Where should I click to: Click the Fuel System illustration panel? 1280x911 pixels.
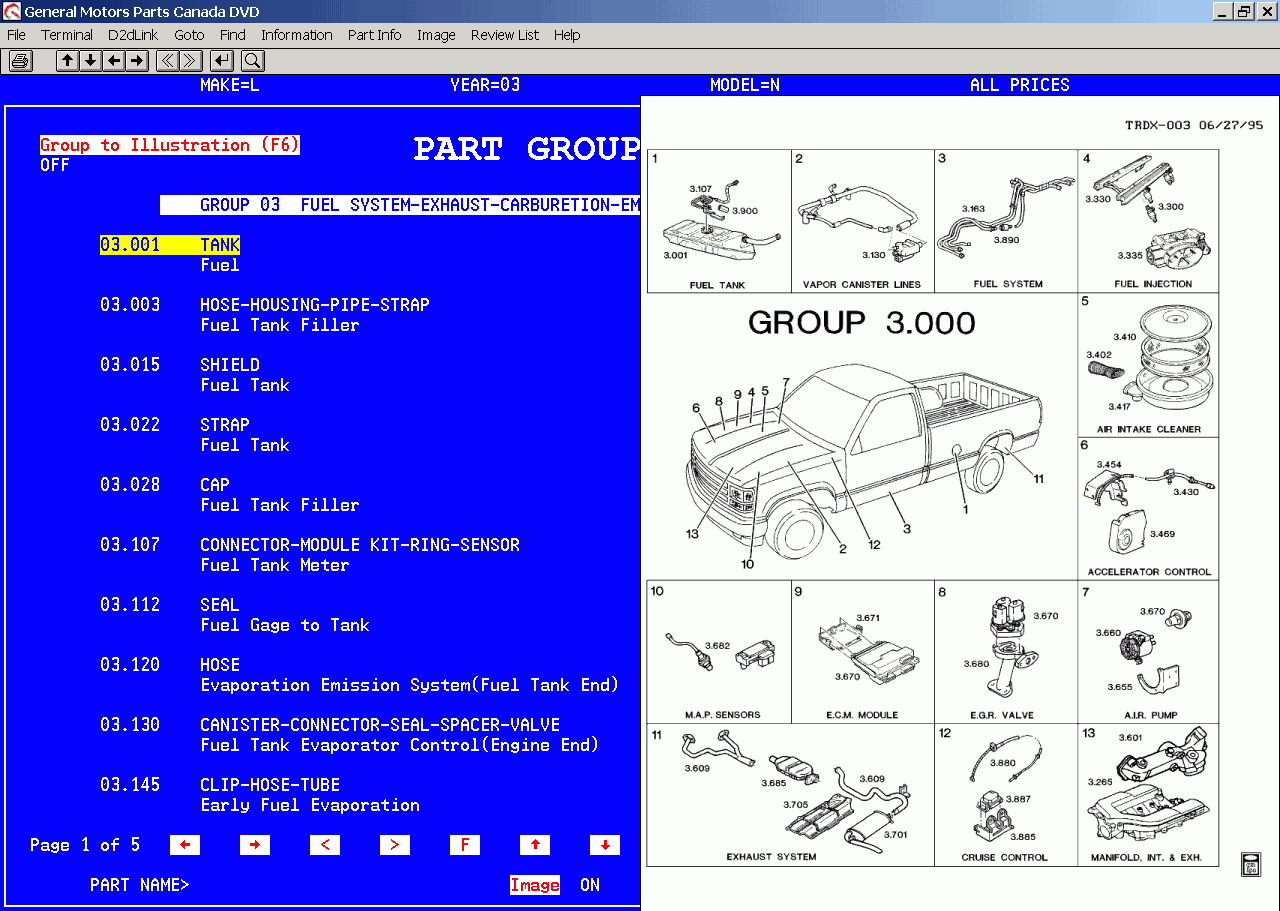coord(1006,221)
